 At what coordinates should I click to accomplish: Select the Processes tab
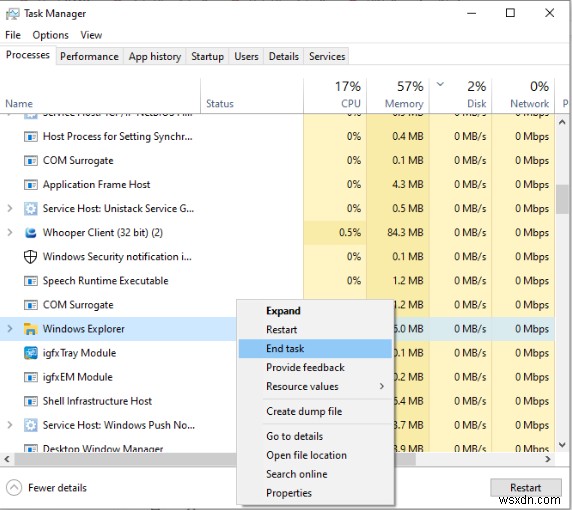coord(28,55)
